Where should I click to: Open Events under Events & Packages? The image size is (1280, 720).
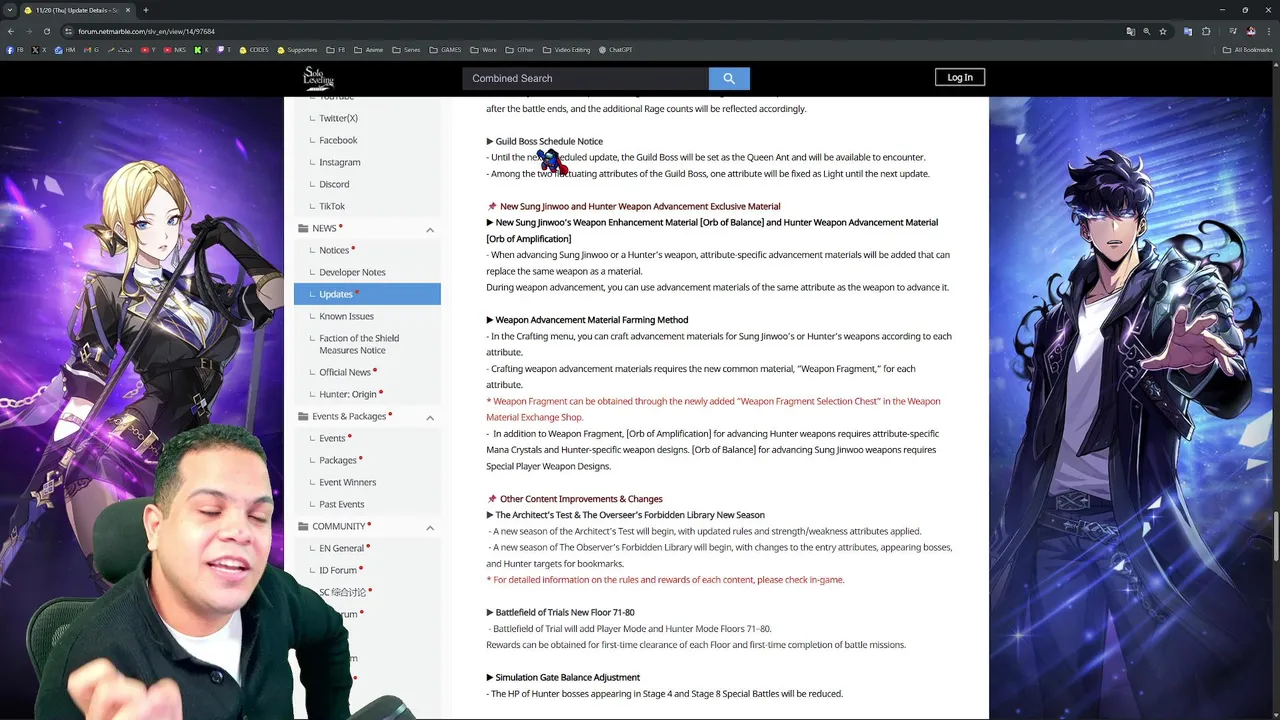point(332,438)
